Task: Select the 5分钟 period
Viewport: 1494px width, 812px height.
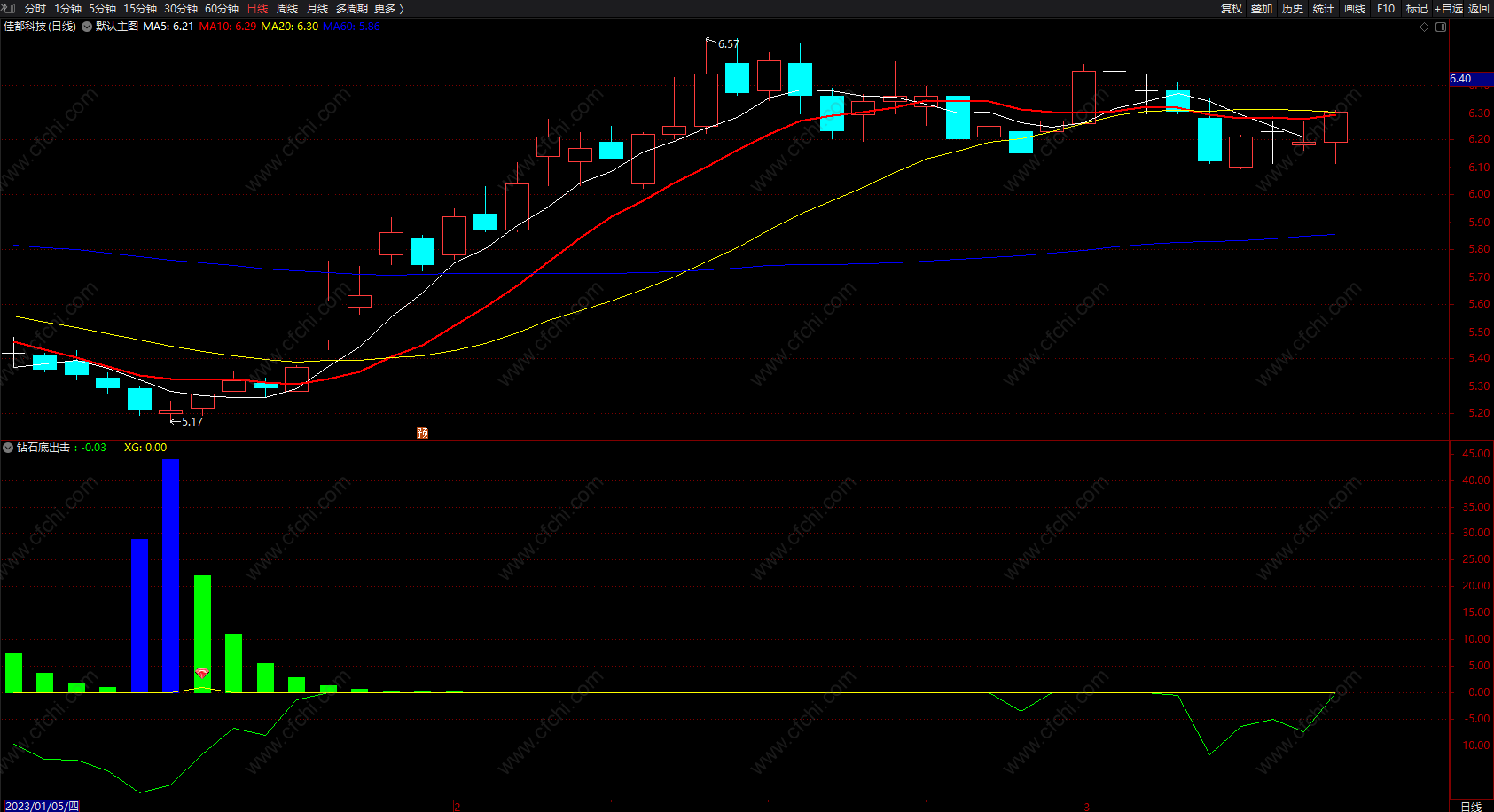Action: (102, 8)
